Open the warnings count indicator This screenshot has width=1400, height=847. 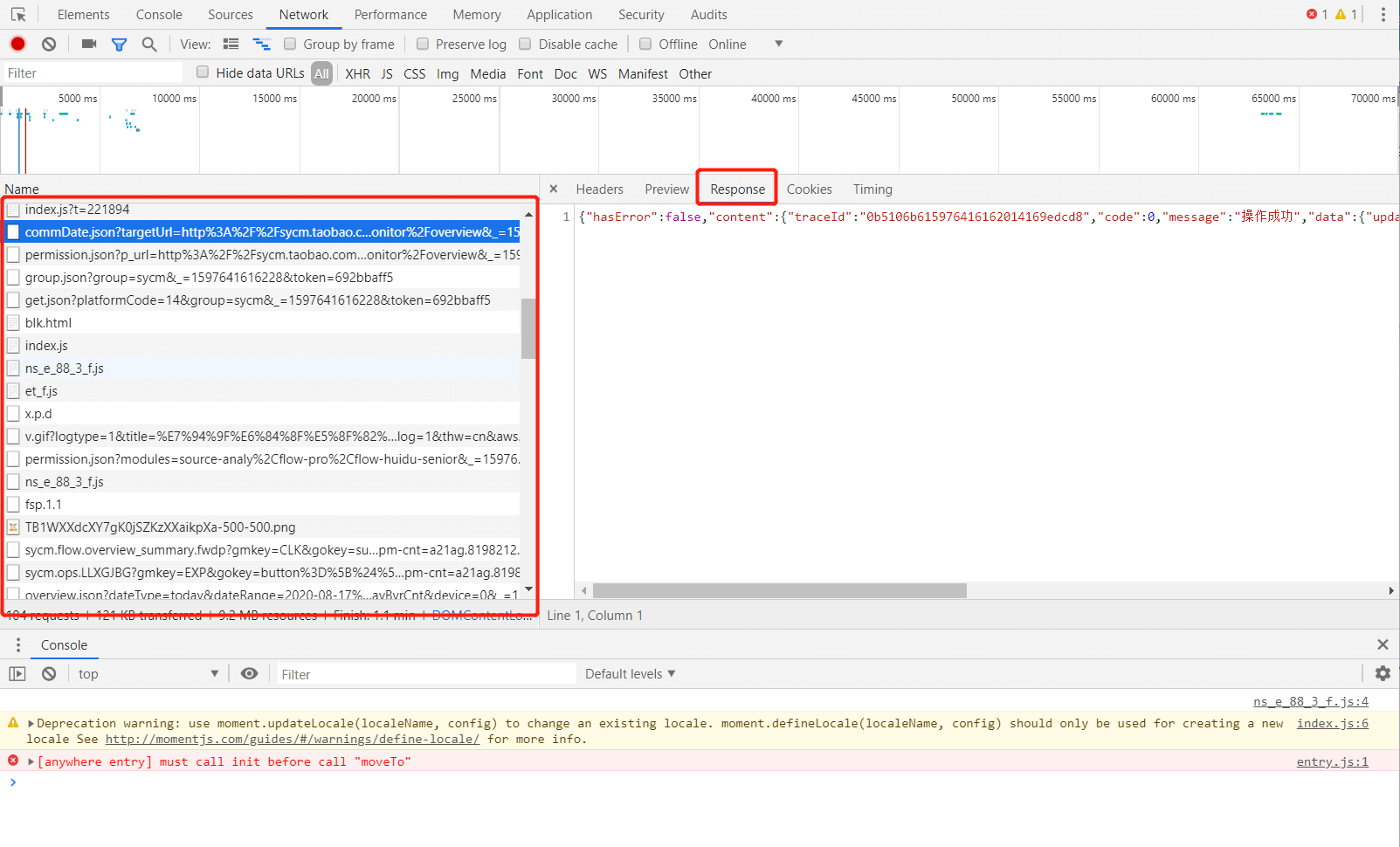click(1347, 14)
